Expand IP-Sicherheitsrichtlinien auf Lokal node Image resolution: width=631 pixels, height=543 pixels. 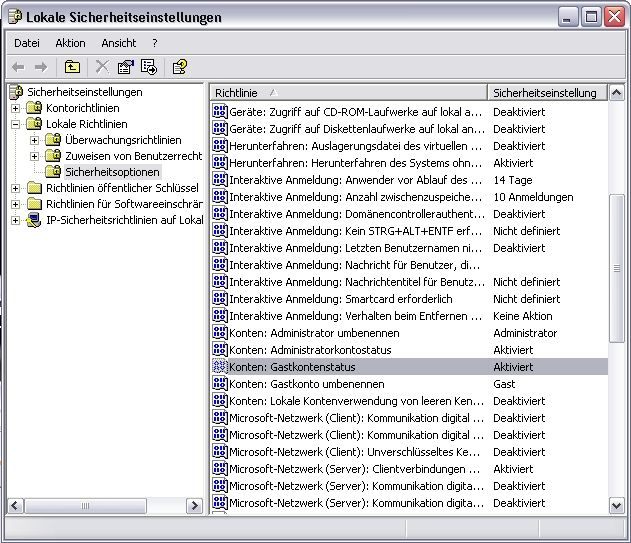[15, 221]
